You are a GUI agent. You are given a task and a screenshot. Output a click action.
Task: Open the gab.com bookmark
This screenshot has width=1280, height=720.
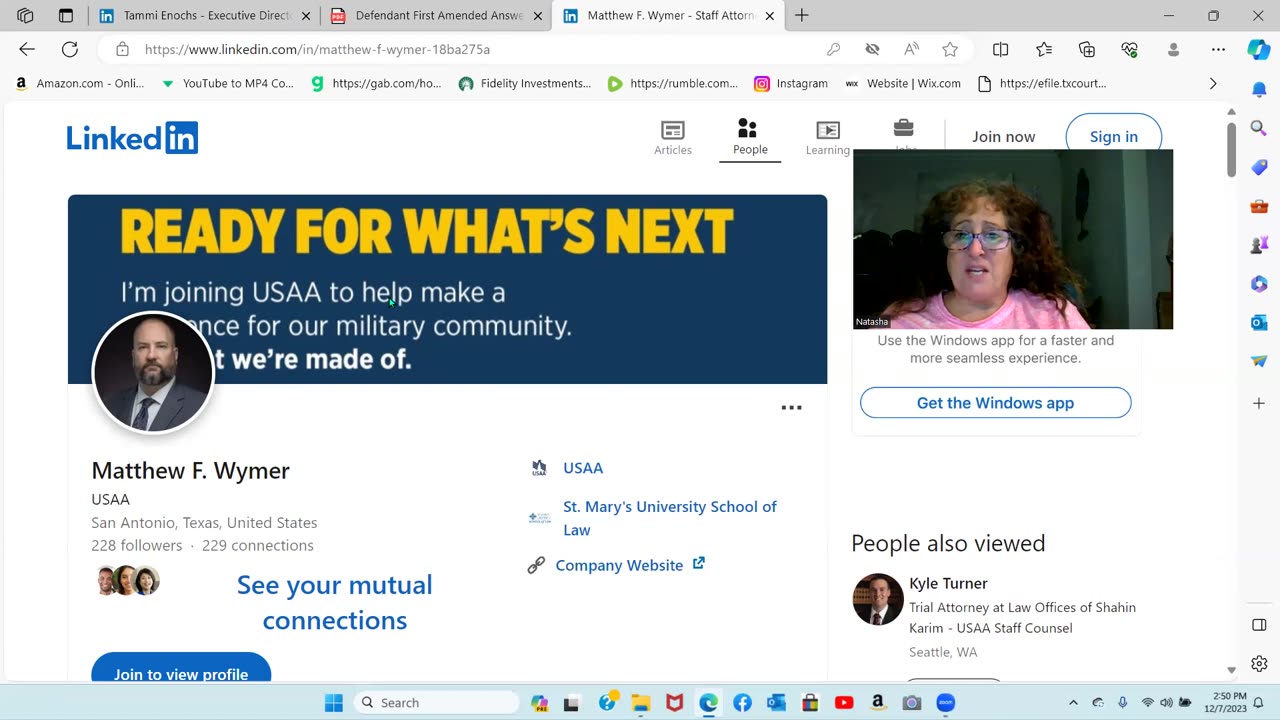pyautogui.click(x=376, y=84)
